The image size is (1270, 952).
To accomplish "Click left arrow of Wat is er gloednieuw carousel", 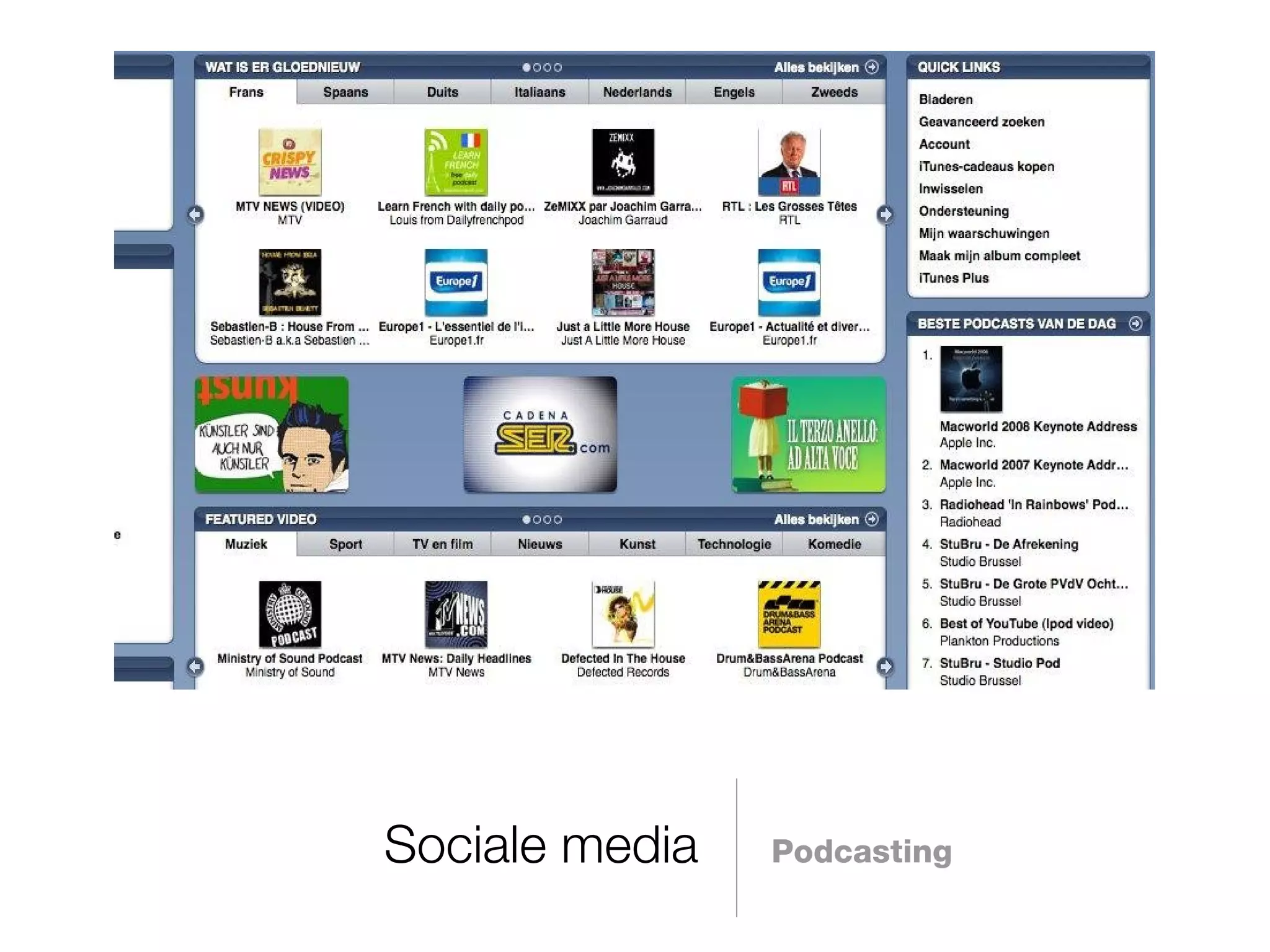I will pos(195,214).
